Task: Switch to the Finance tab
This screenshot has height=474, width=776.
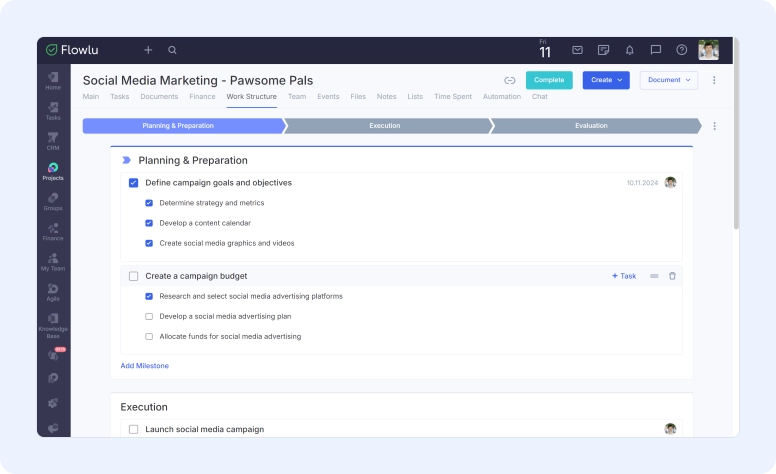Action: coord(202,97)
